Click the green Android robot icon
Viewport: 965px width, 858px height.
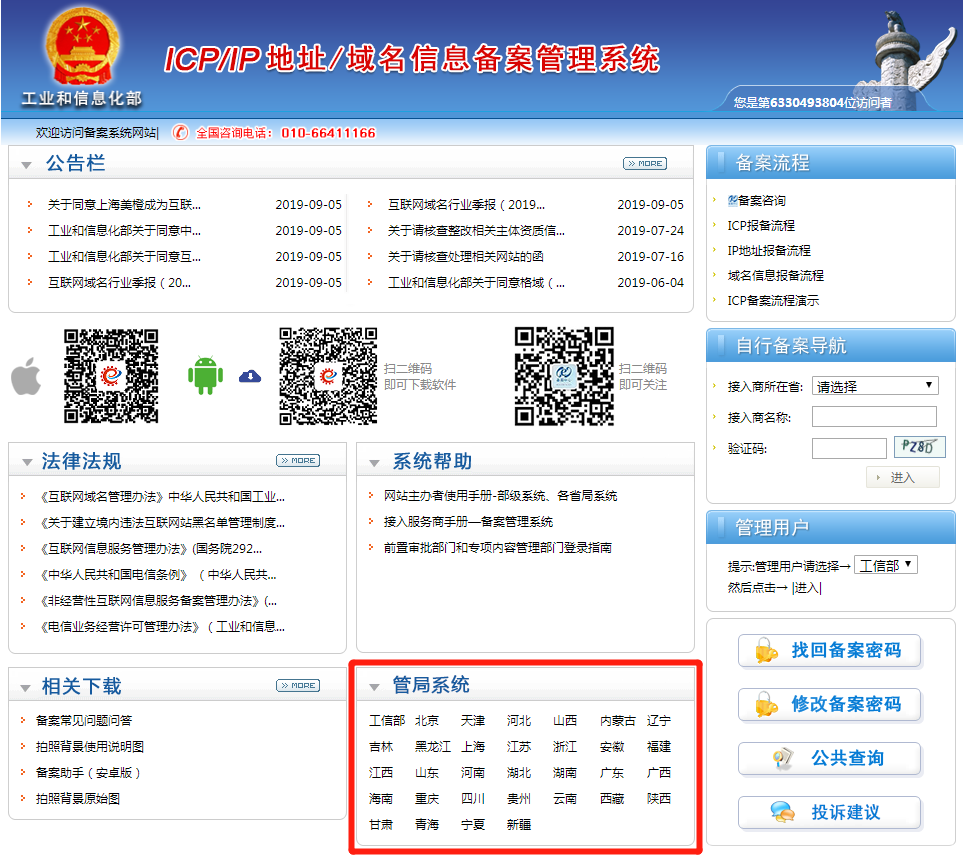point(205,375)
